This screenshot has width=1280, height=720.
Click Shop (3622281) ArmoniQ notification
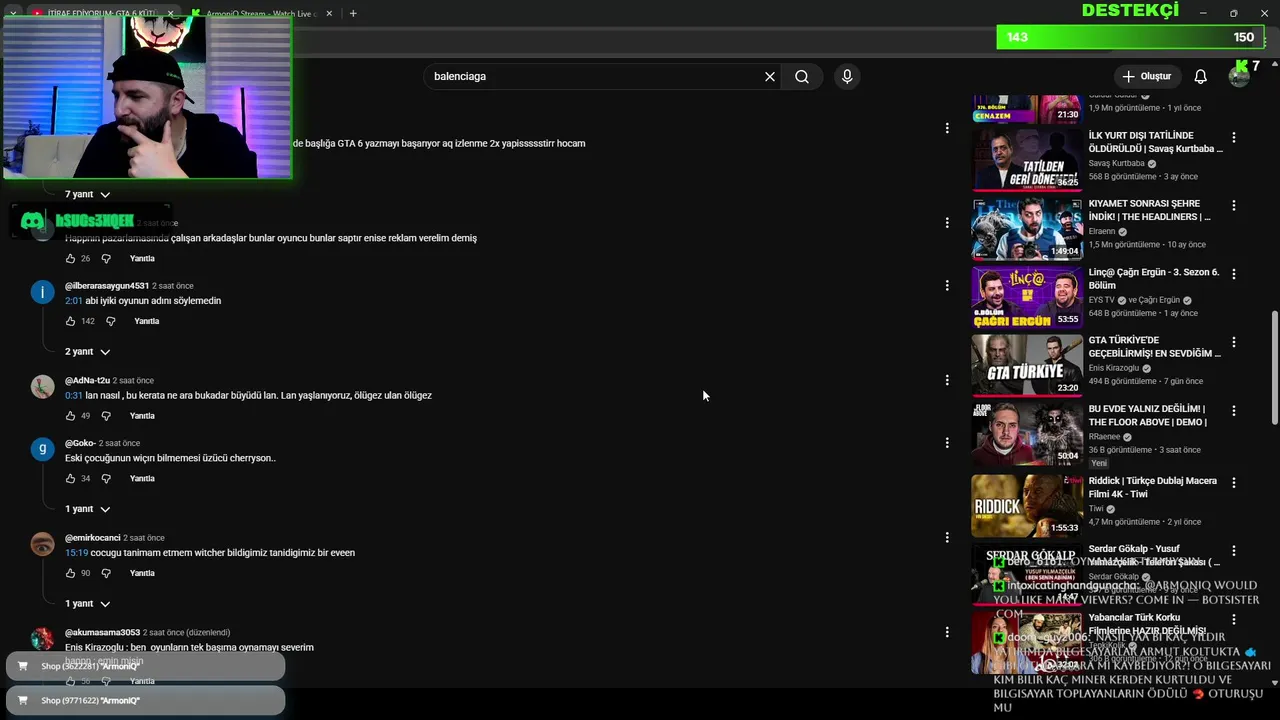click(x=145, y=666)
